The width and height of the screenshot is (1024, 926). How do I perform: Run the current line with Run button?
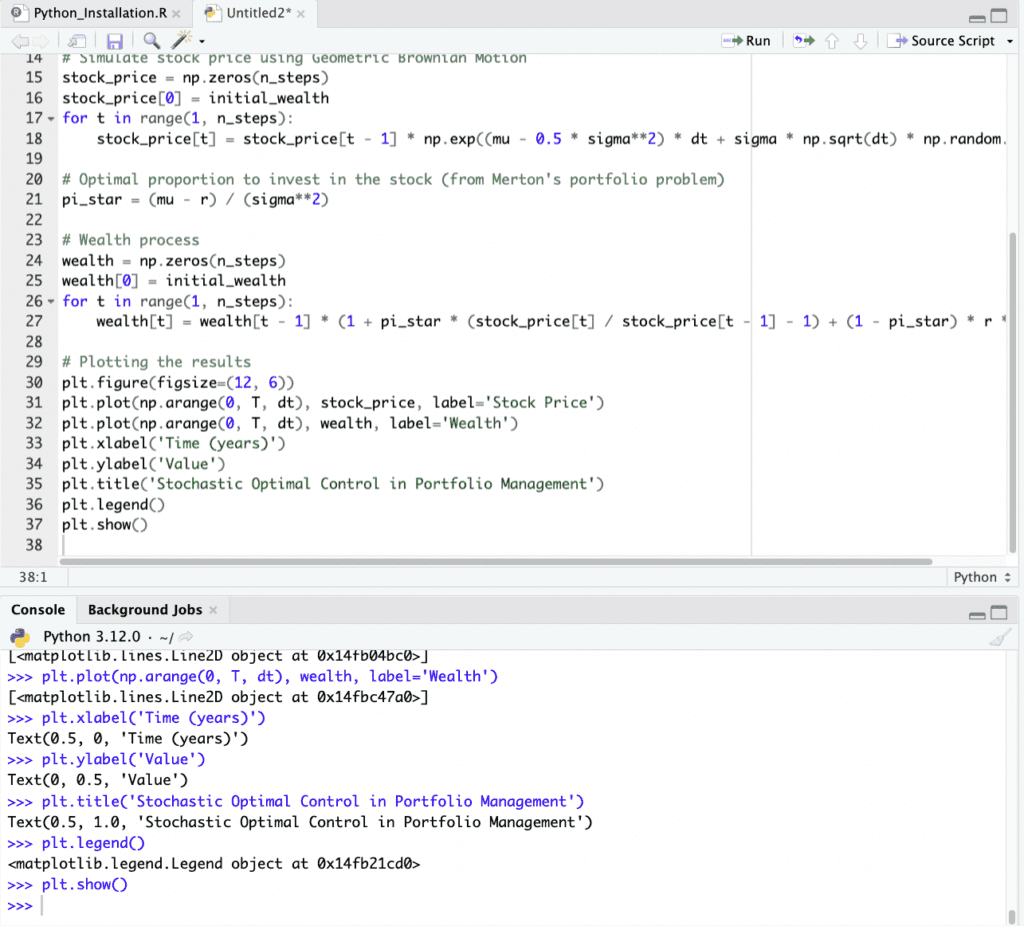746,41
